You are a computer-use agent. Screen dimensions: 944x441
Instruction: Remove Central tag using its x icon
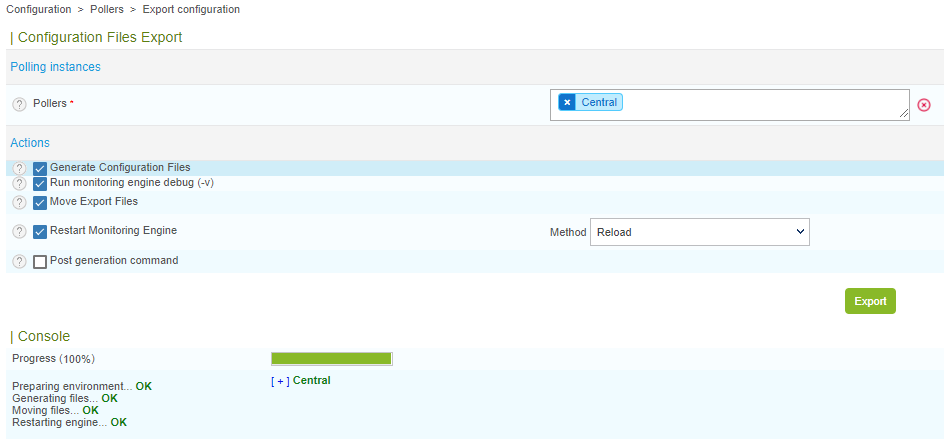(x=567, y=102)
